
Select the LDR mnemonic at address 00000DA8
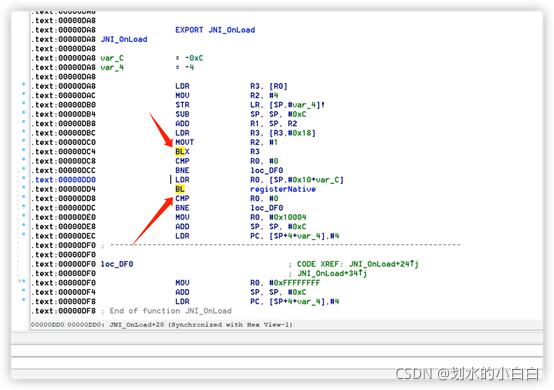coord(182,86)
